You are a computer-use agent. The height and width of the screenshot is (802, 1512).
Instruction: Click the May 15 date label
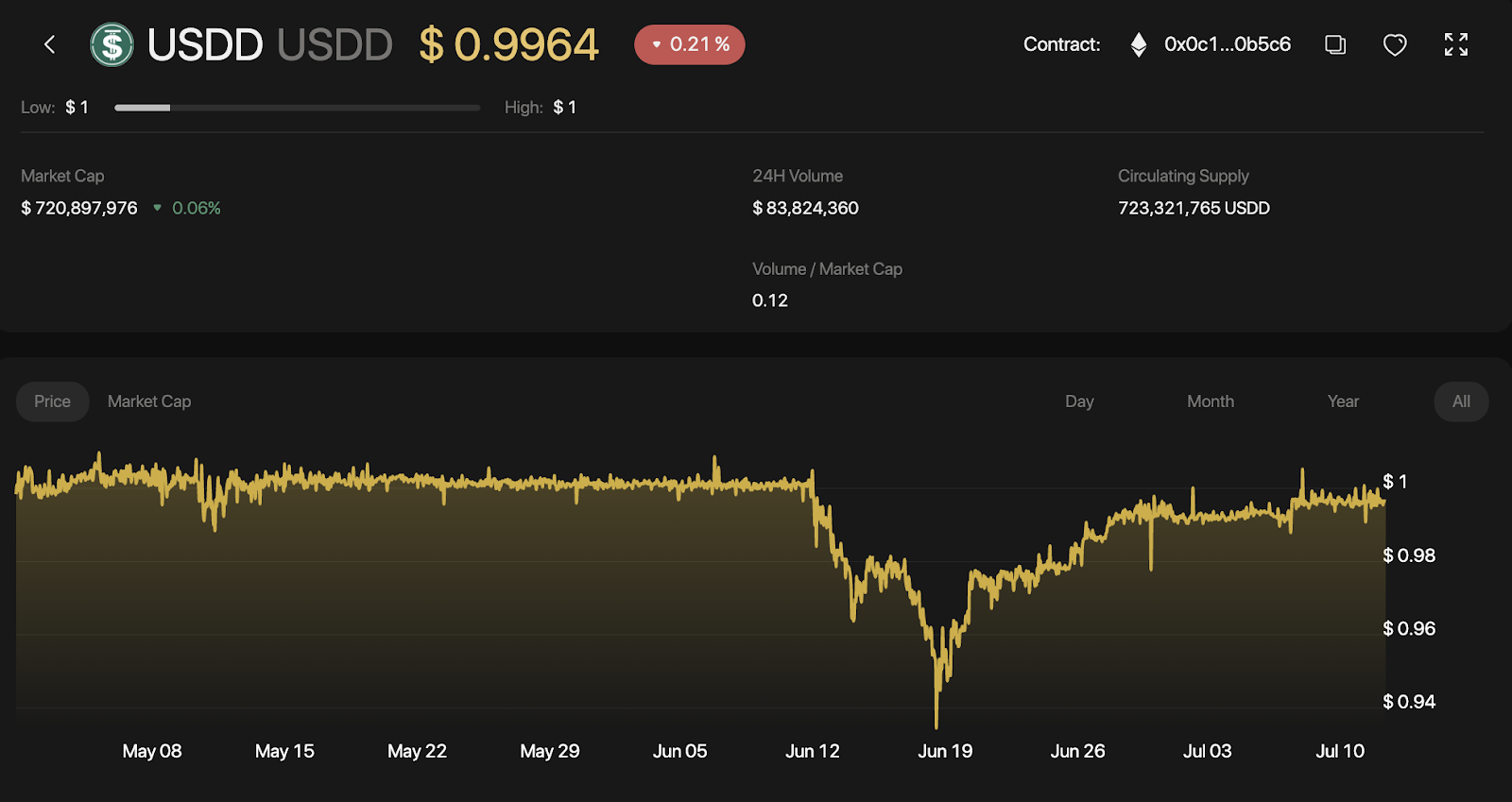tap(284, 751)
